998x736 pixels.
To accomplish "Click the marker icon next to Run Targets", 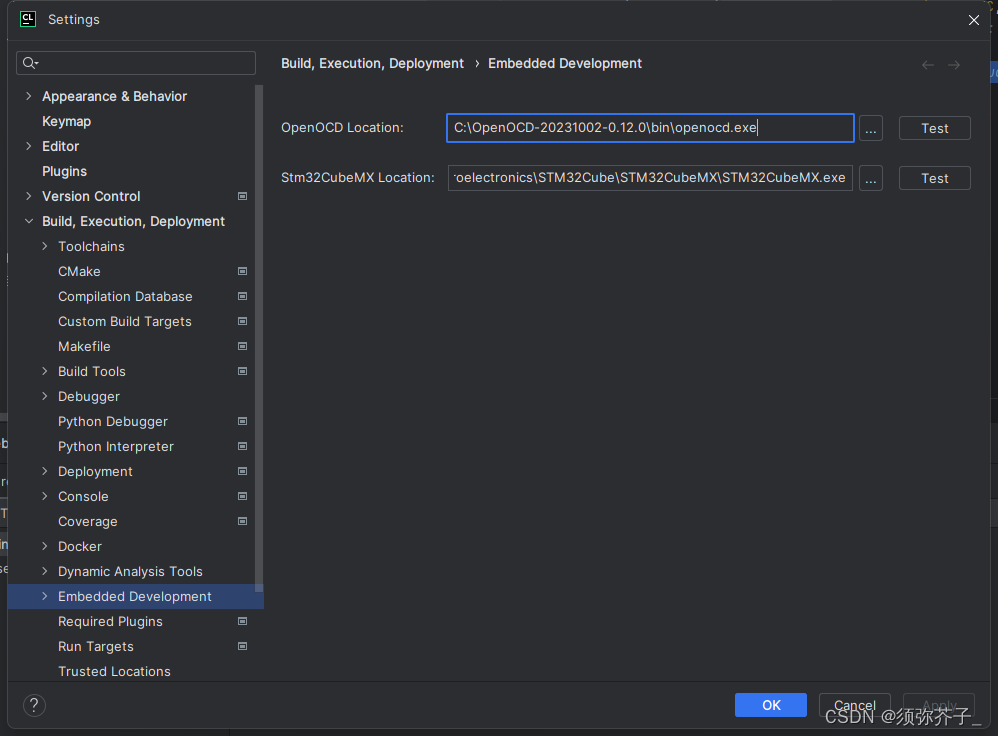I will click(x=242, y=646).
